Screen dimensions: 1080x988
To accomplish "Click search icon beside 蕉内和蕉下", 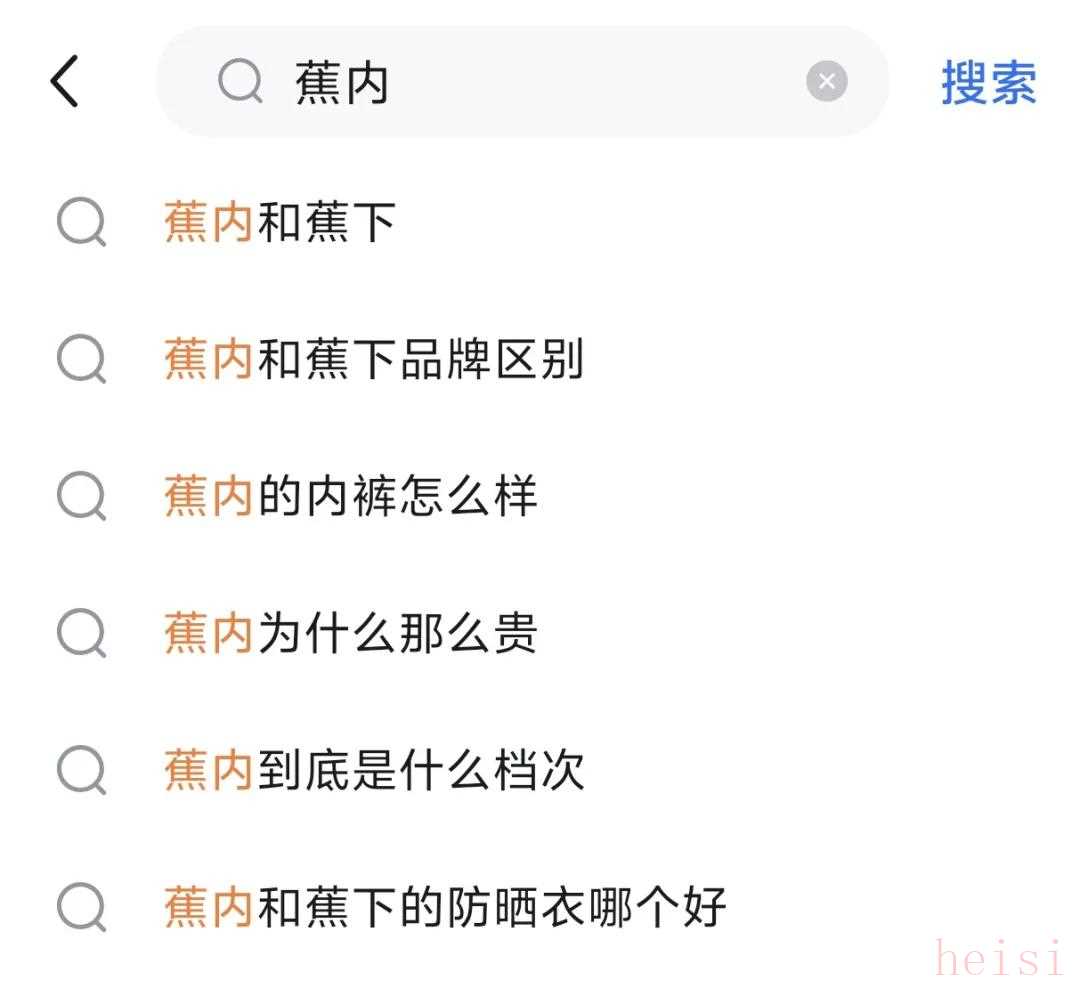I will pos(81,222).
